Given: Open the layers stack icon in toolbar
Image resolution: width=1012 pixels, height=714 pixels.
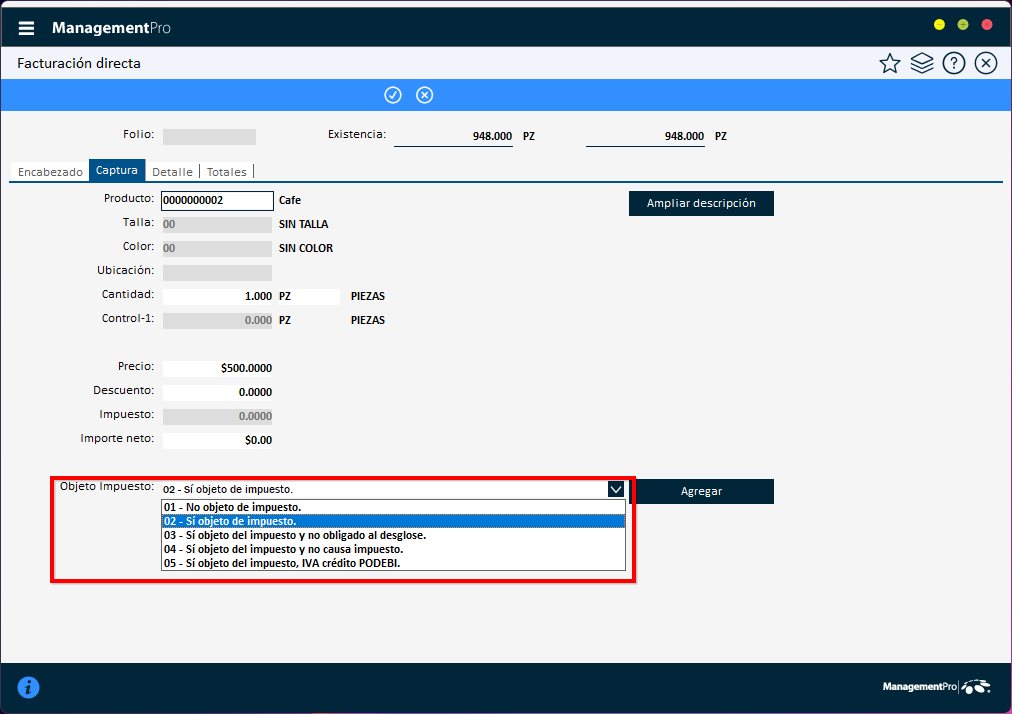Looking at the screenshot, I should (921, 62).
